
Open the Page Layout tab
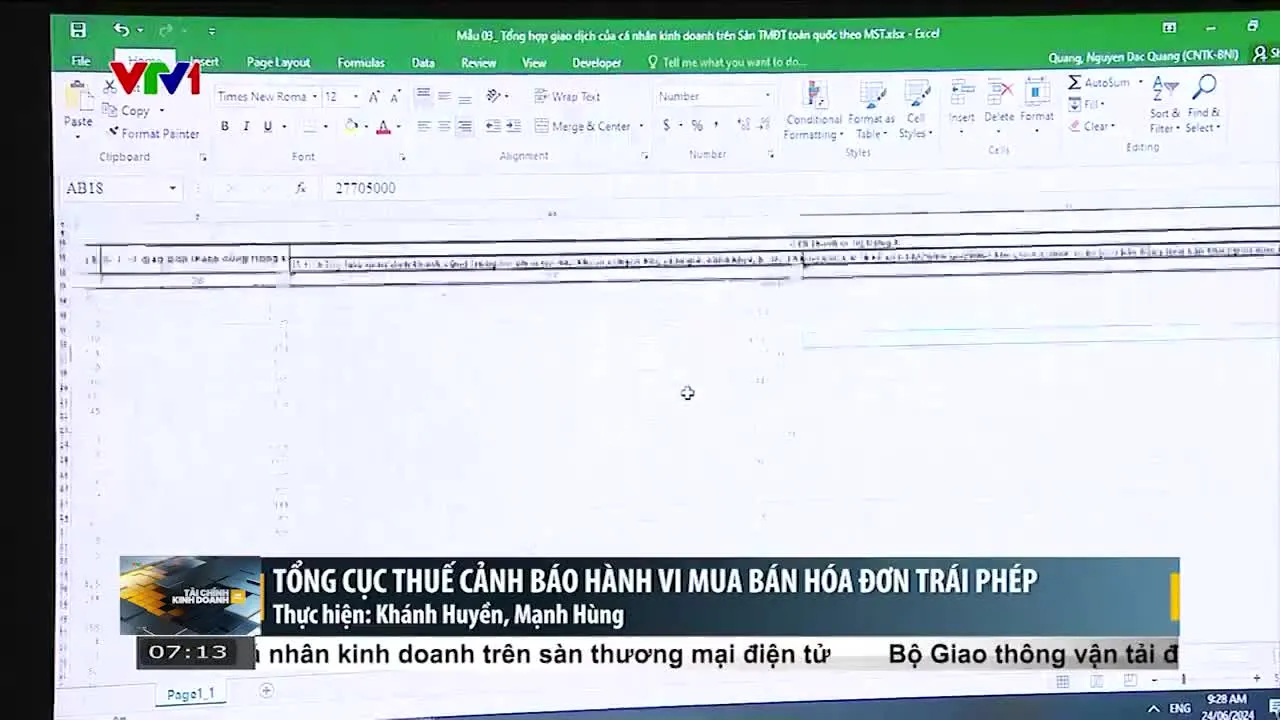[278, 62]
